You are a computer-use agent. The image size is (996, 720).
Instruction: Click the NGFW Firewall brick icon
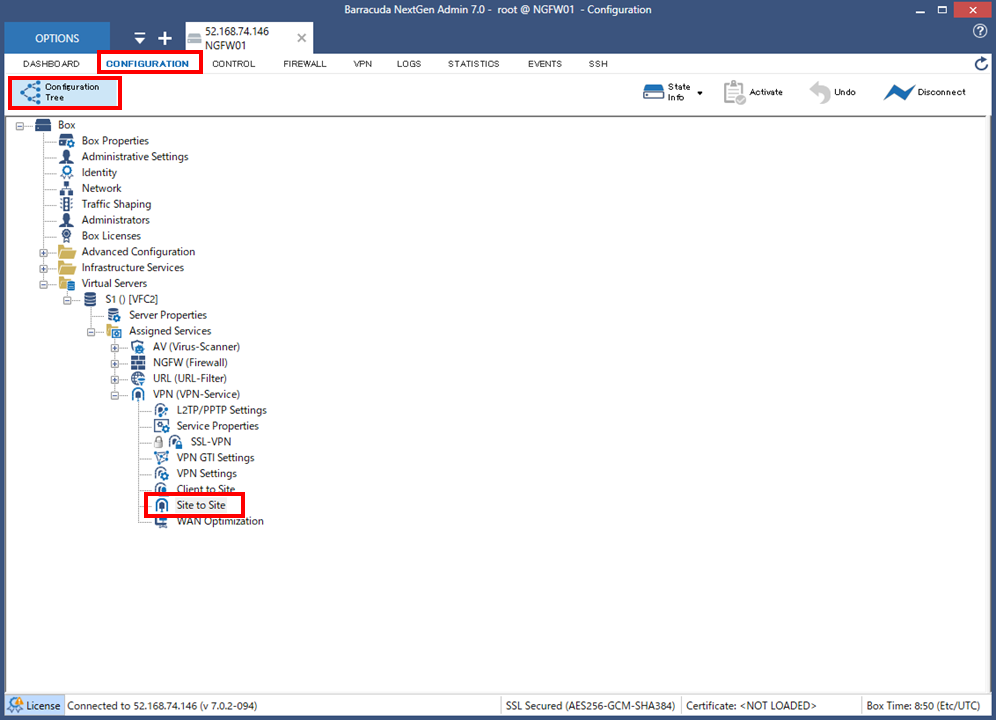point(138,362)
